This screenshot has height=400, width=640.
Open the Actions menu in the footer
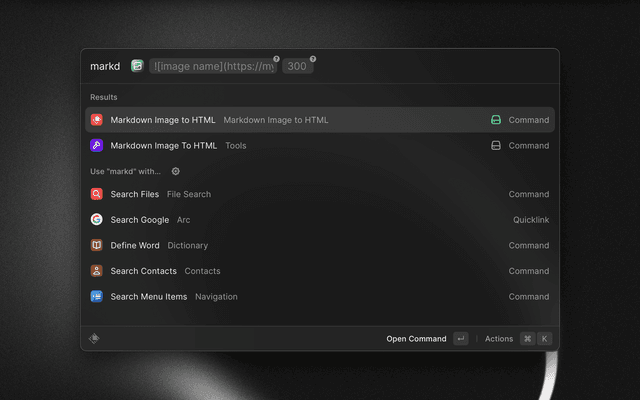click(x=499, y=339)
